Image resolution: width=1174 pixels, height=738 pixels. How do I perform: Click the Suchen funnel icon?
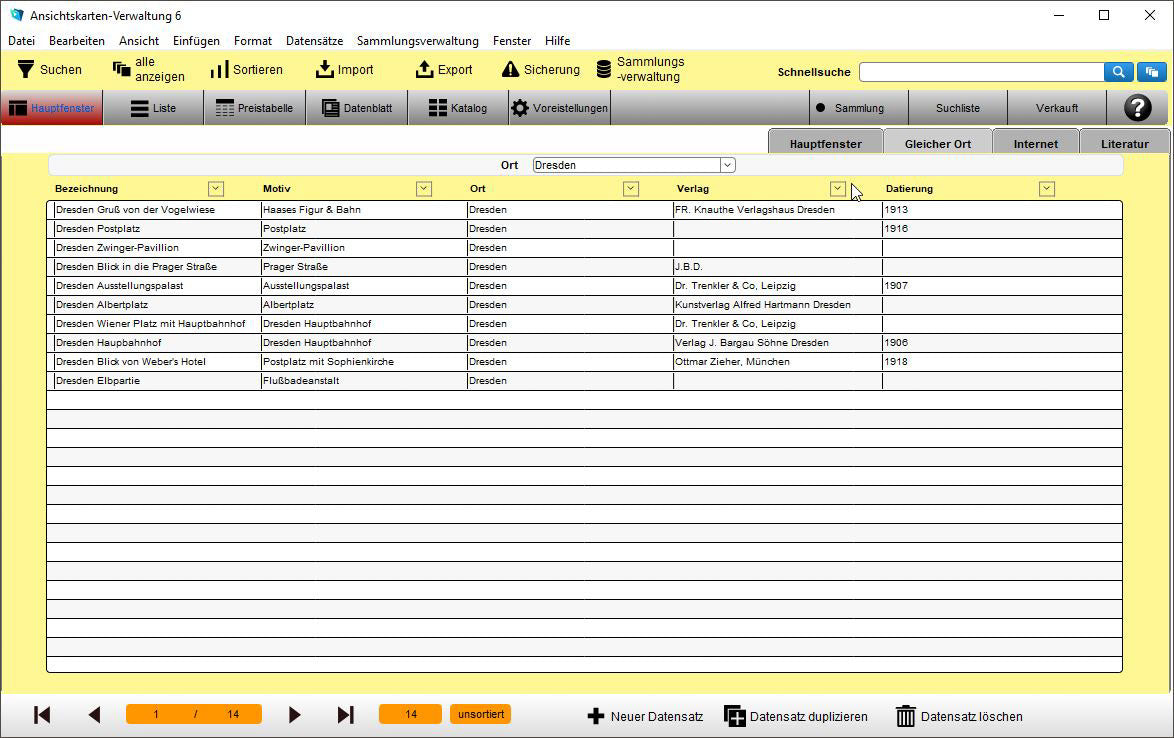tap(26, 69)
